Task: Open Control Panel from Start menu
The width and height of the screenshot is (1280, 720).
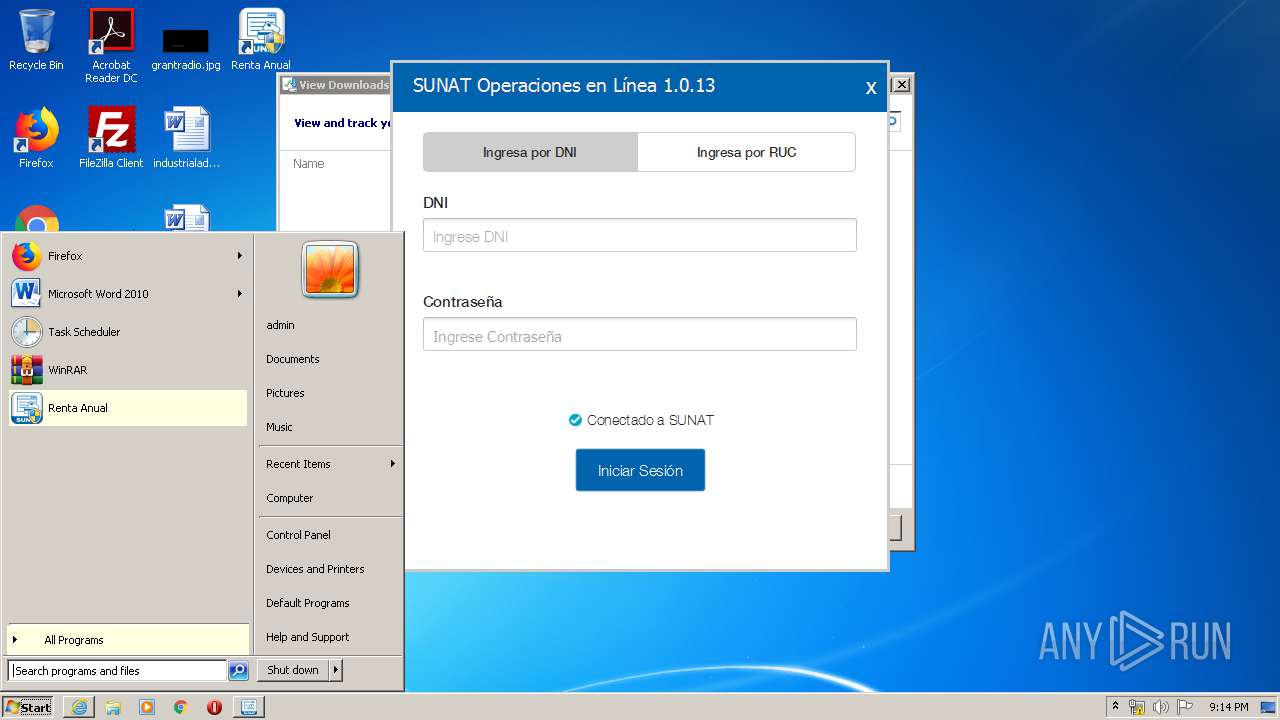Action: (298, 535)
